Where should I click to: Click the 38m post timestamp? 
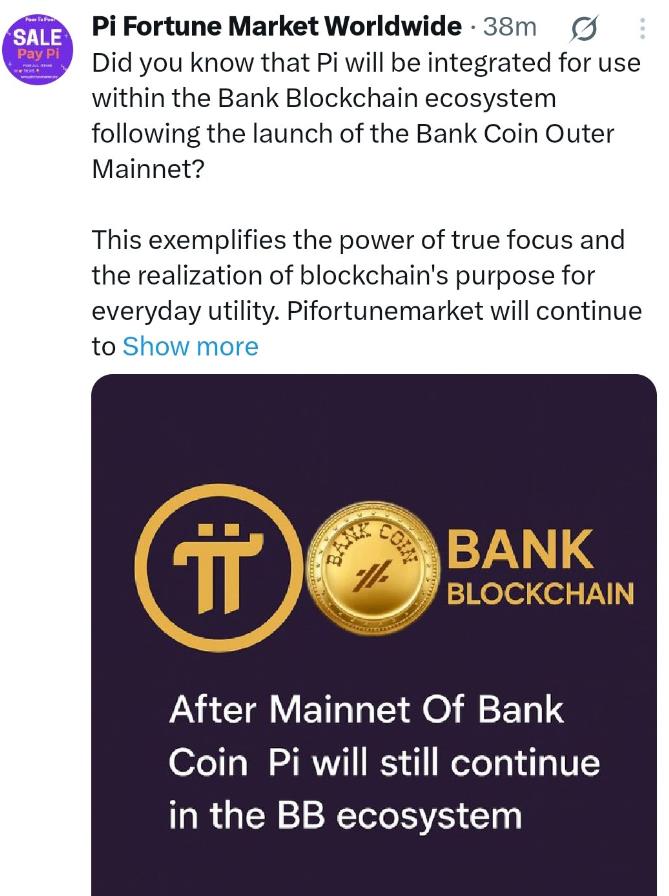click(x=510, y=26)
